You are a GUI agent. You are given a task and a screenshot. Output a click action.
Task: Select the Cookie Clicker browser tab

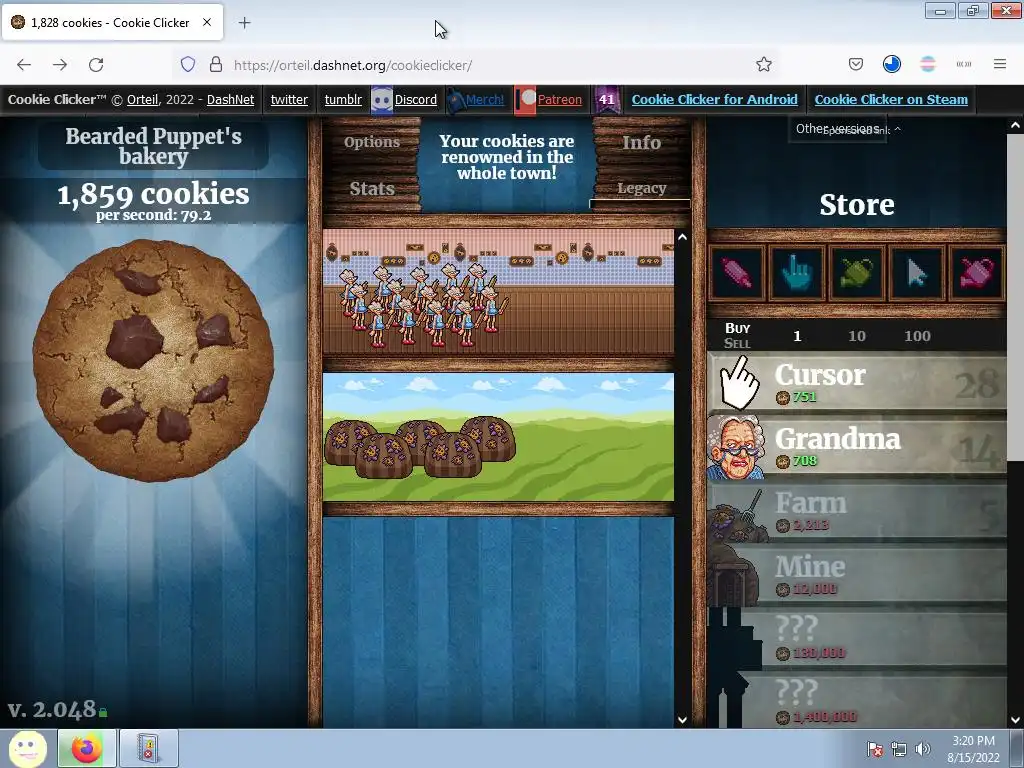pos(112,23)
